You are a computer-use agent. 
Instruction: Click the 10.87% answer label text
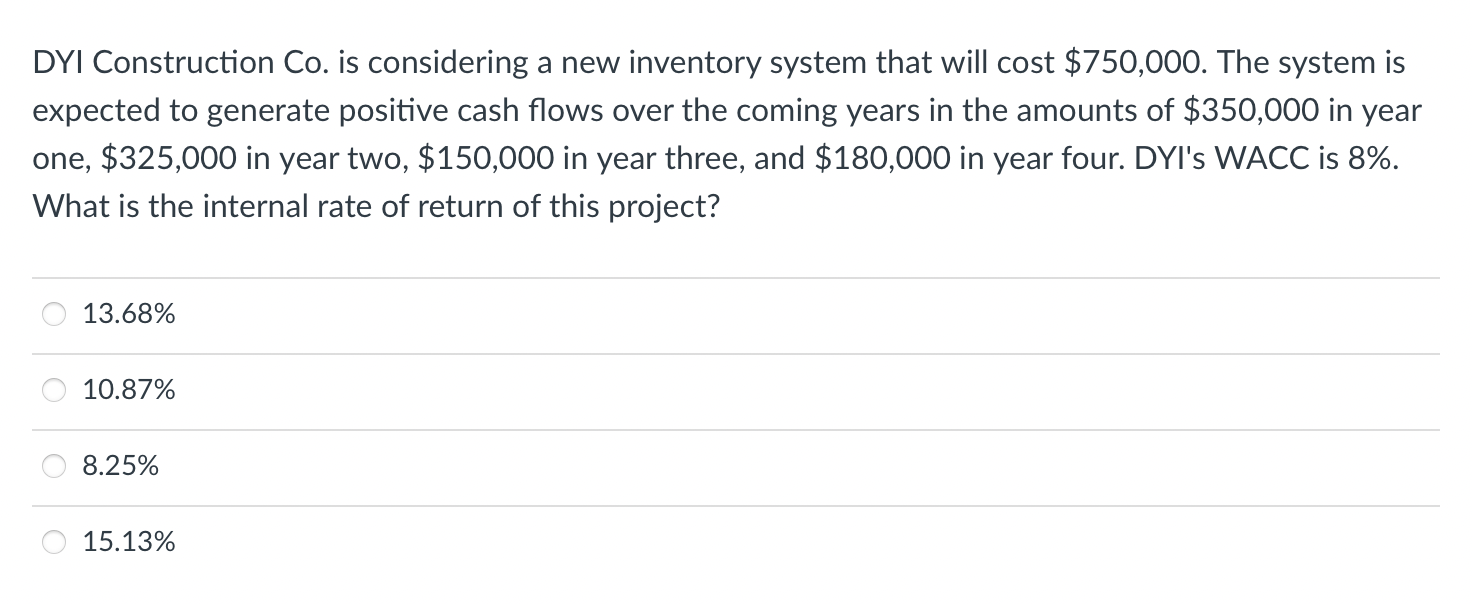tap(128, 390)
